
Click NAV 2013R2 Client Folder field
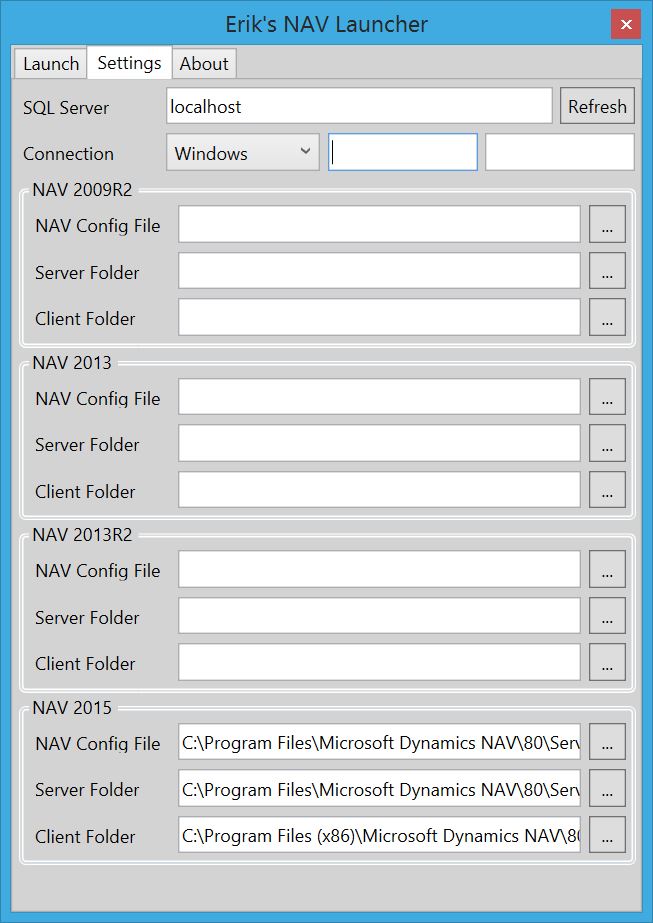click(x=379, y=662)
